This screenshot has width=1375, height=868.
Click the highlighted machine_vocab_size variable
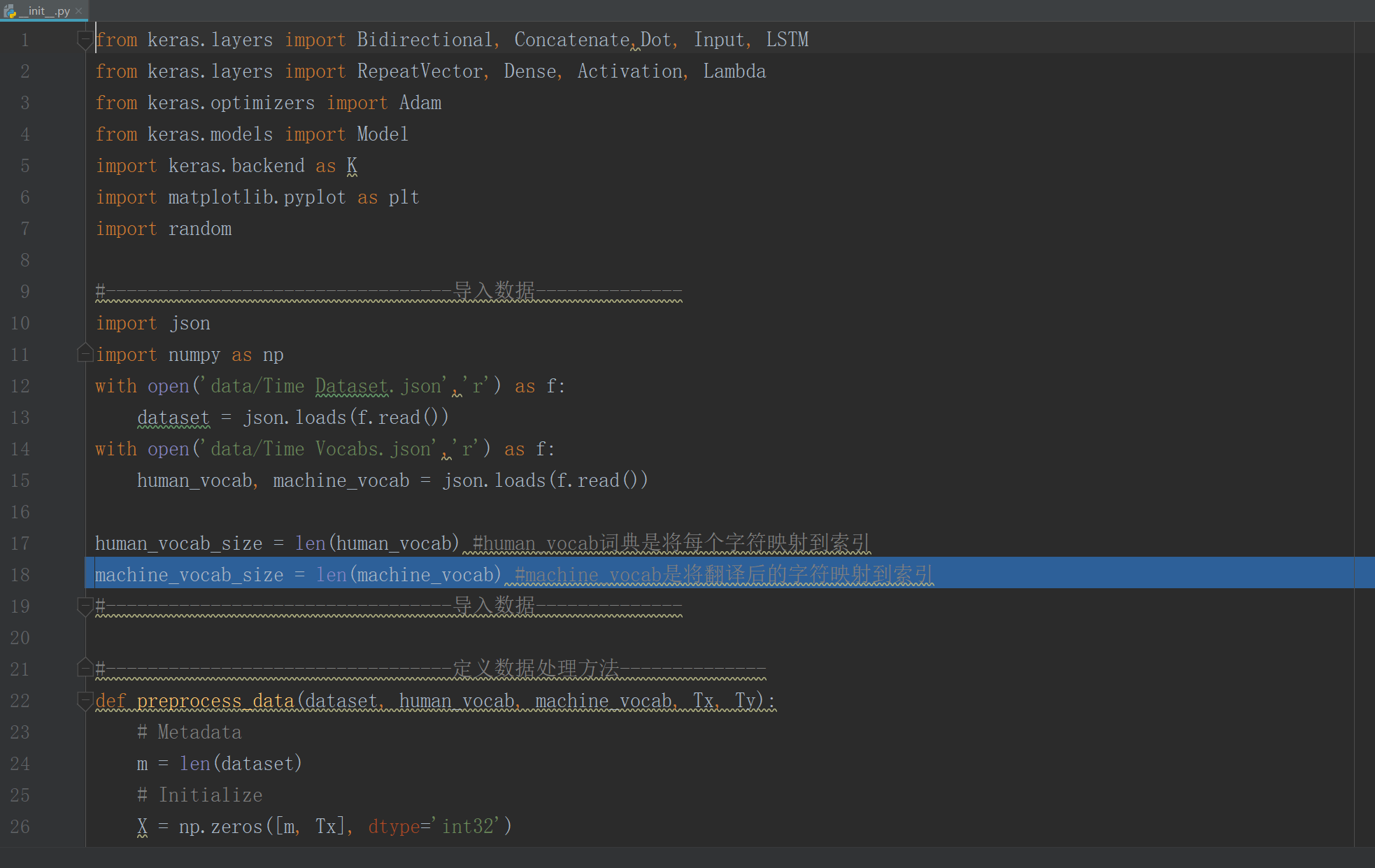coord(189,575)
